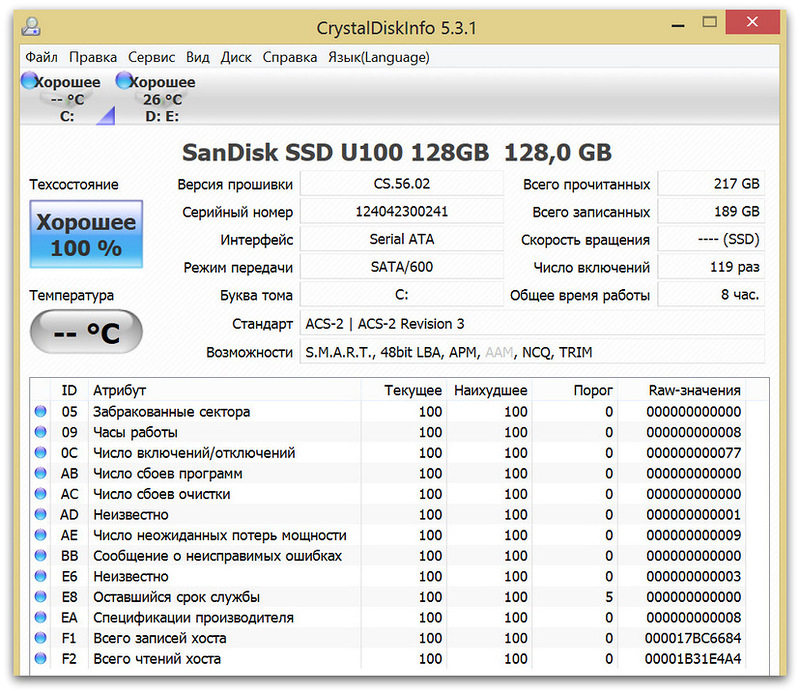Click status orb of row F2 Всего чтений хоста
The image size is (800, 693).
[40, 658]
